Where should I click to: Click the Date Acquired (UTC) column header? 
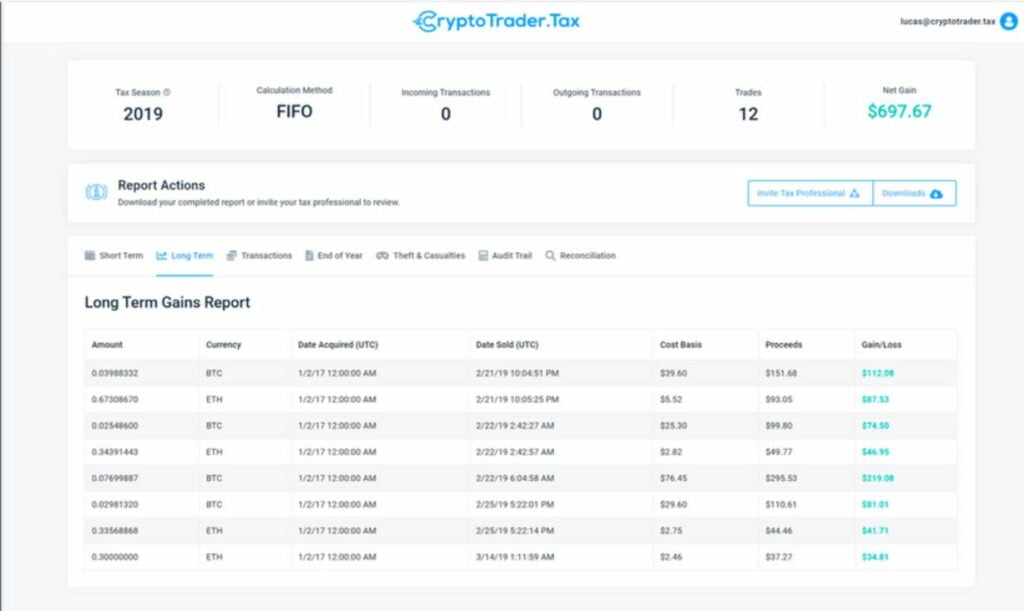[338, 345]
